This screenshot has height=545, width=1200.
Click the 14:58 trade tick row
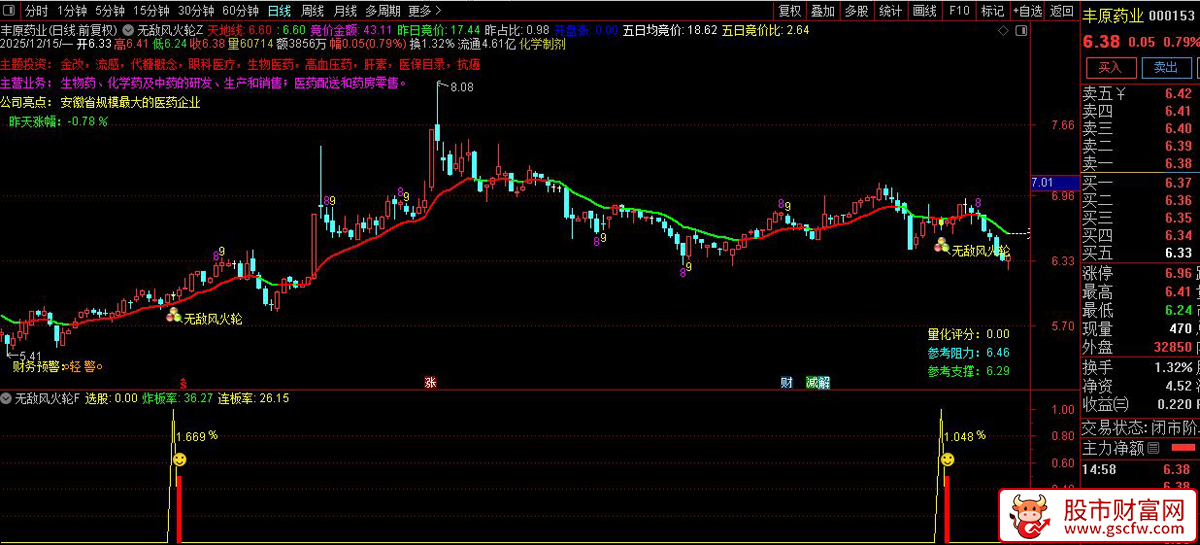point(1140,468)
